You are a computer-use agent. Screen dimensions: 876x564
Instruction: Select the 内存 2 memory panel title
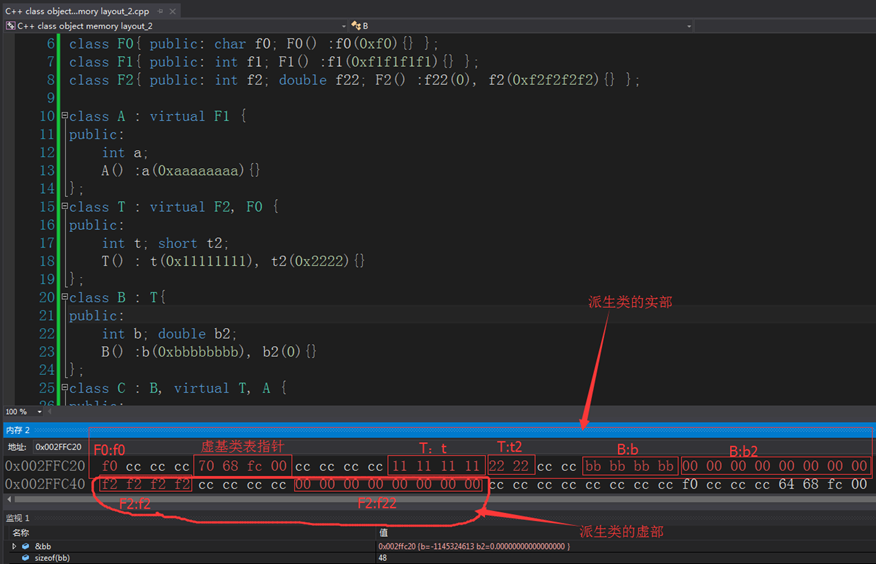pyautogui.click(x=18, y=430)
